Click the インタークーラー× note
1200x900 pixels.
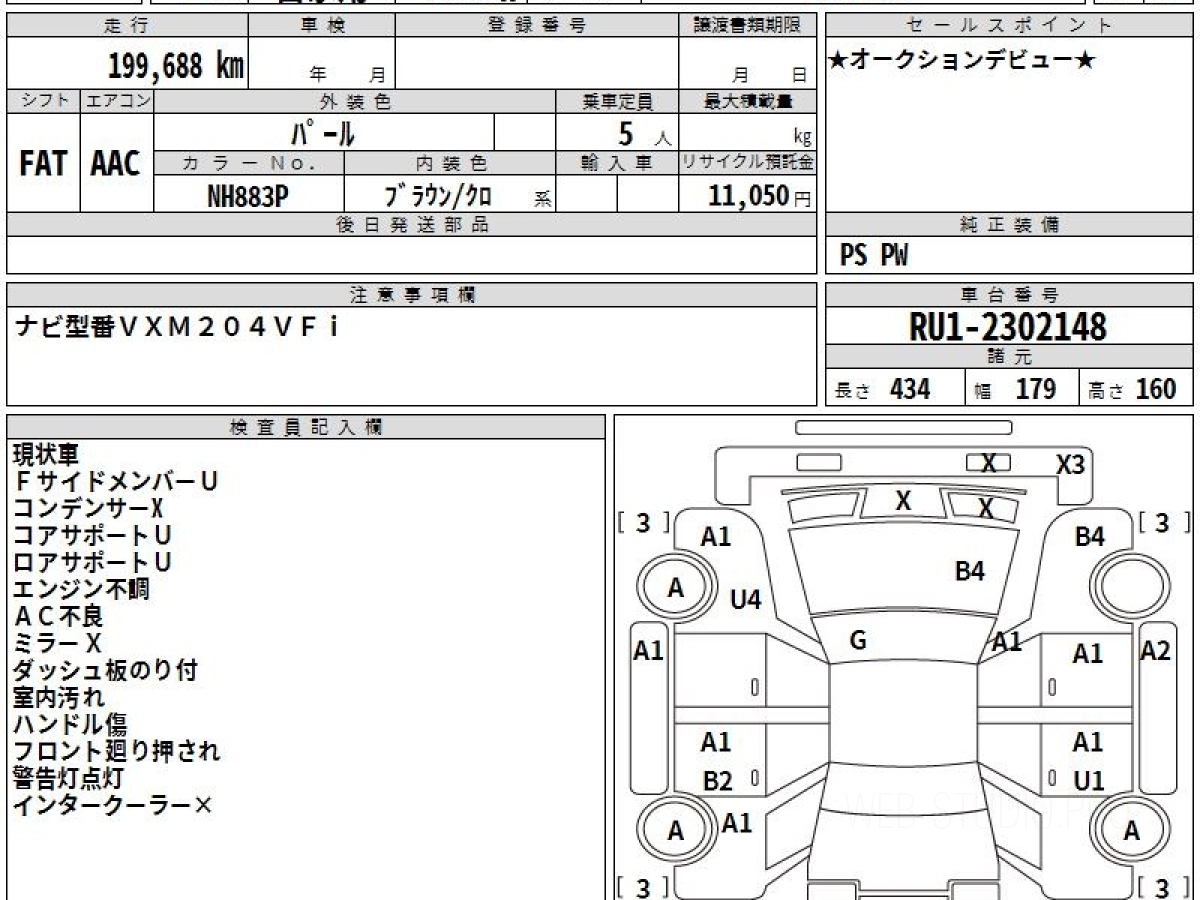coord(112,805)
